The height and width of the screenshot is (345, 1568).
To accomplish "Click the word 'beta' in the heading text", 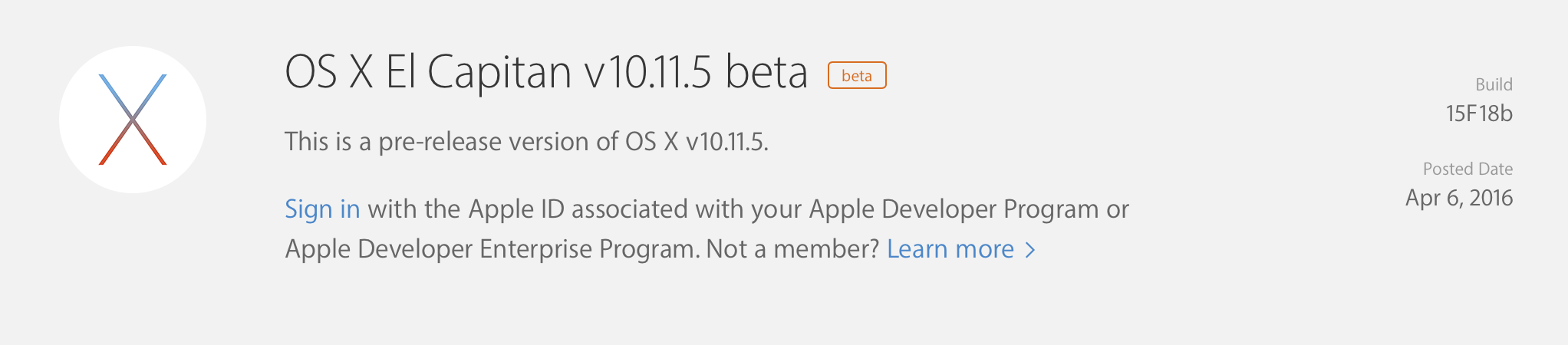I will pyautogui.click(x=766, y=73).
